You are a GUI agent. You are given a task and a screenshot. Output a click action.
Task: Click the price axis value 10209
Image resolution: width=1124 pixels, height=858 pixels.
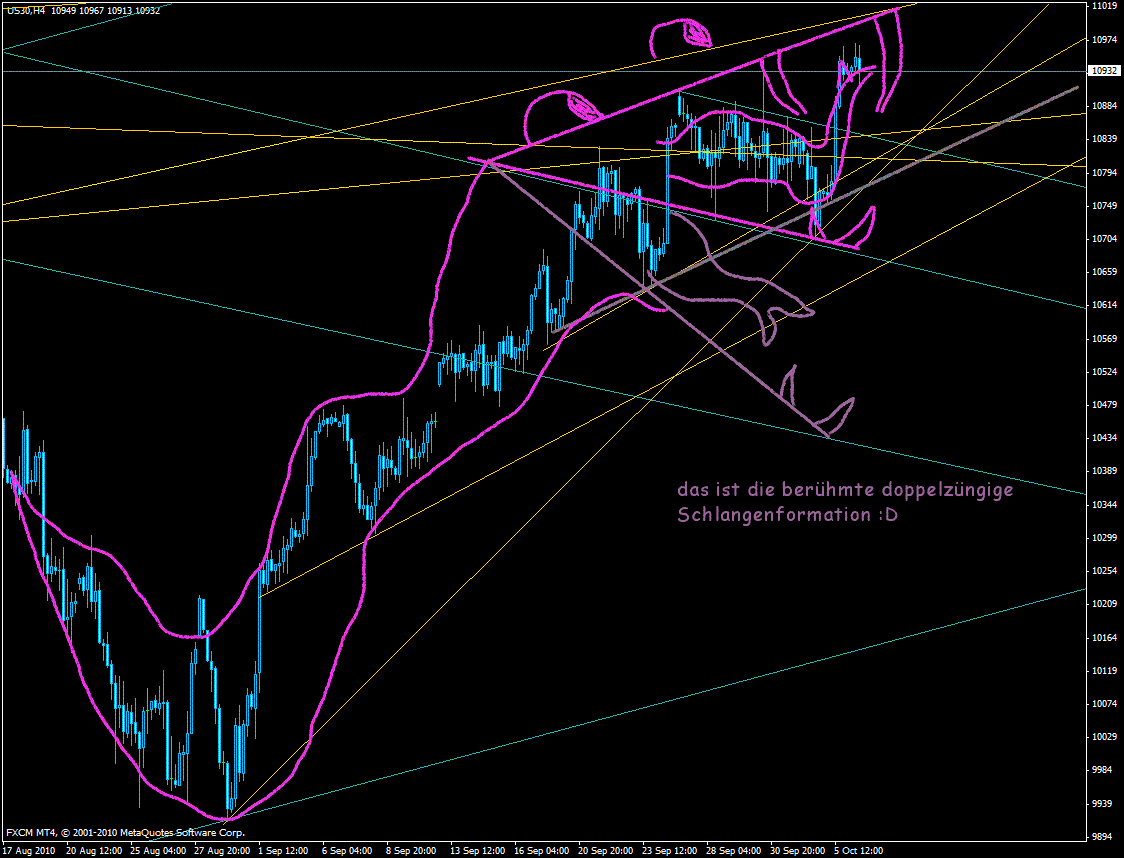[1105, 604]
